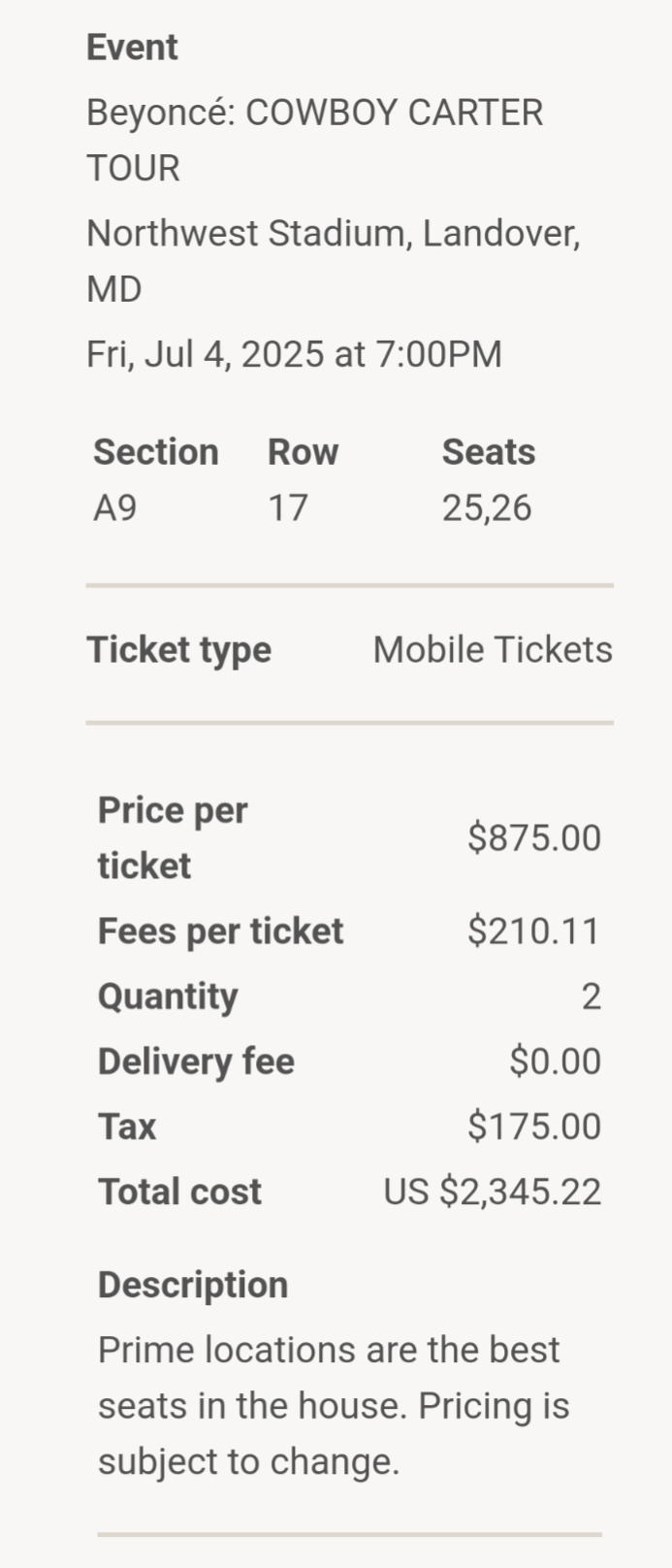The height and width of the screenshot is (1568, 672).
Task: Select the Seats column header
Action: tap(489, 452)
